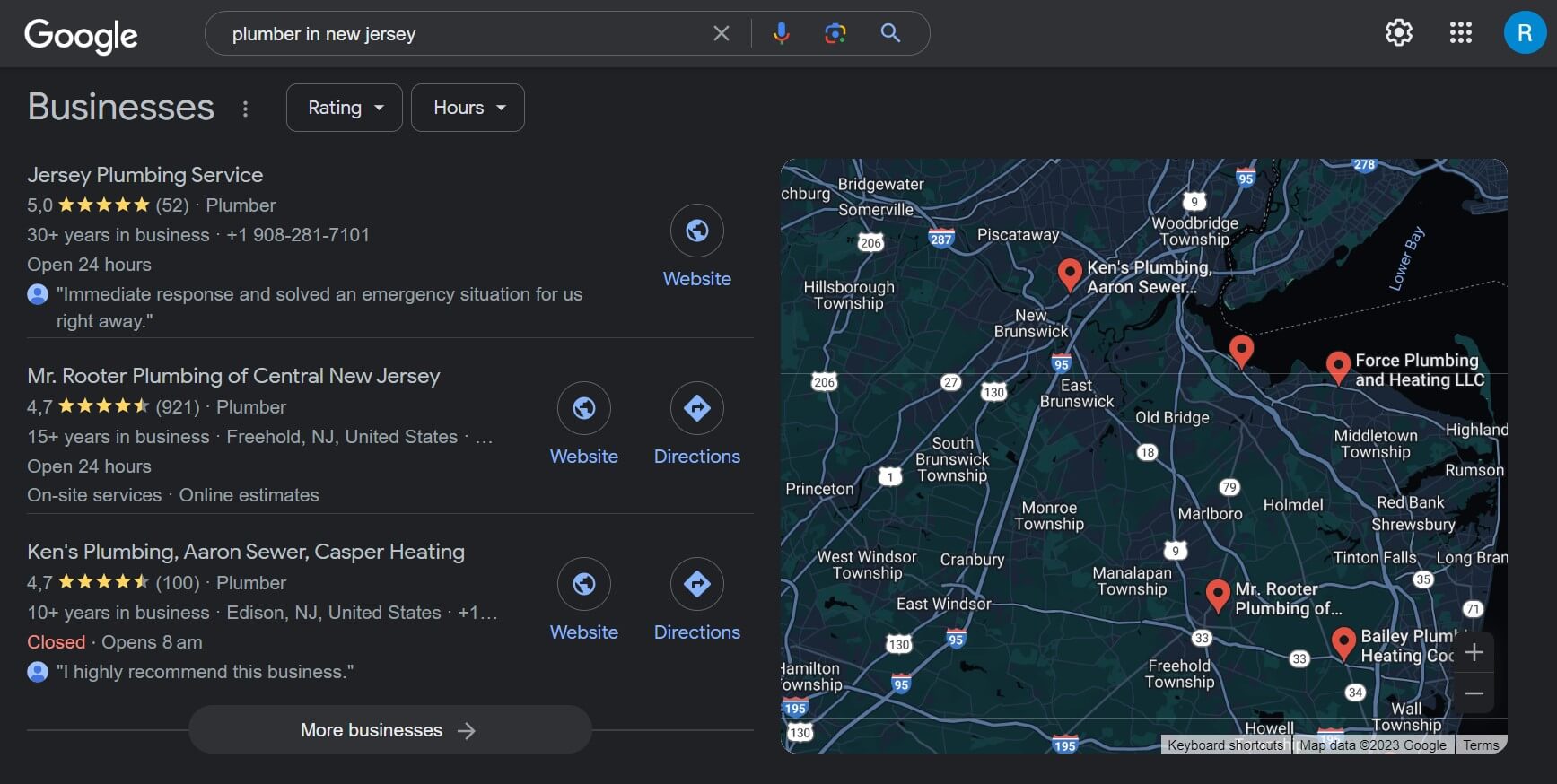Click Princeton label on the map
The image size is (1557, 784).
pyautogui.click(x=819, y=489)
